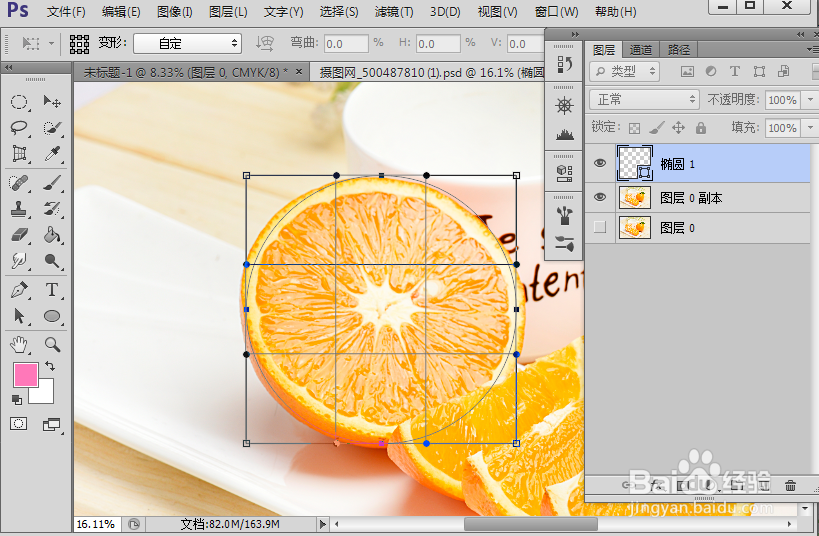
Task: Collapse the tools panel arrows
Action: [8, 67]
